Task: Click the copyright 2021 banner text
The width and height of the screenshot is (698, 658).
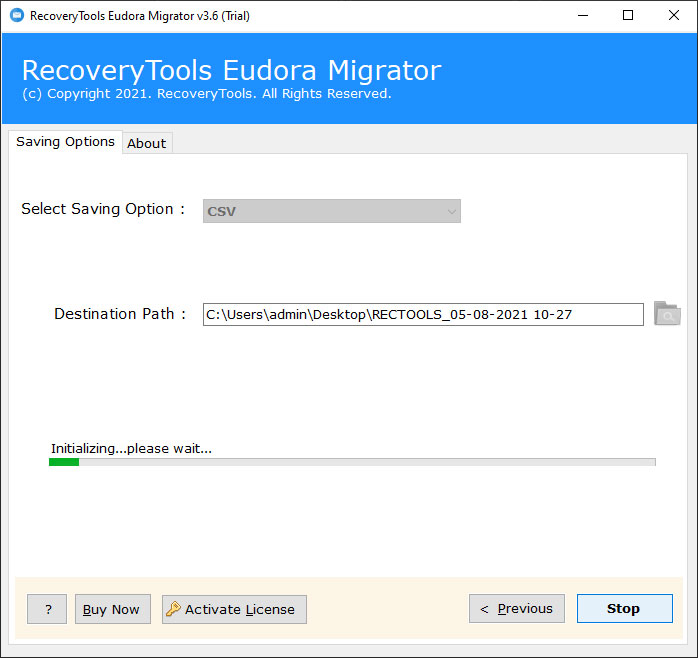Action: pyautogui.click(x=207, y=94)
